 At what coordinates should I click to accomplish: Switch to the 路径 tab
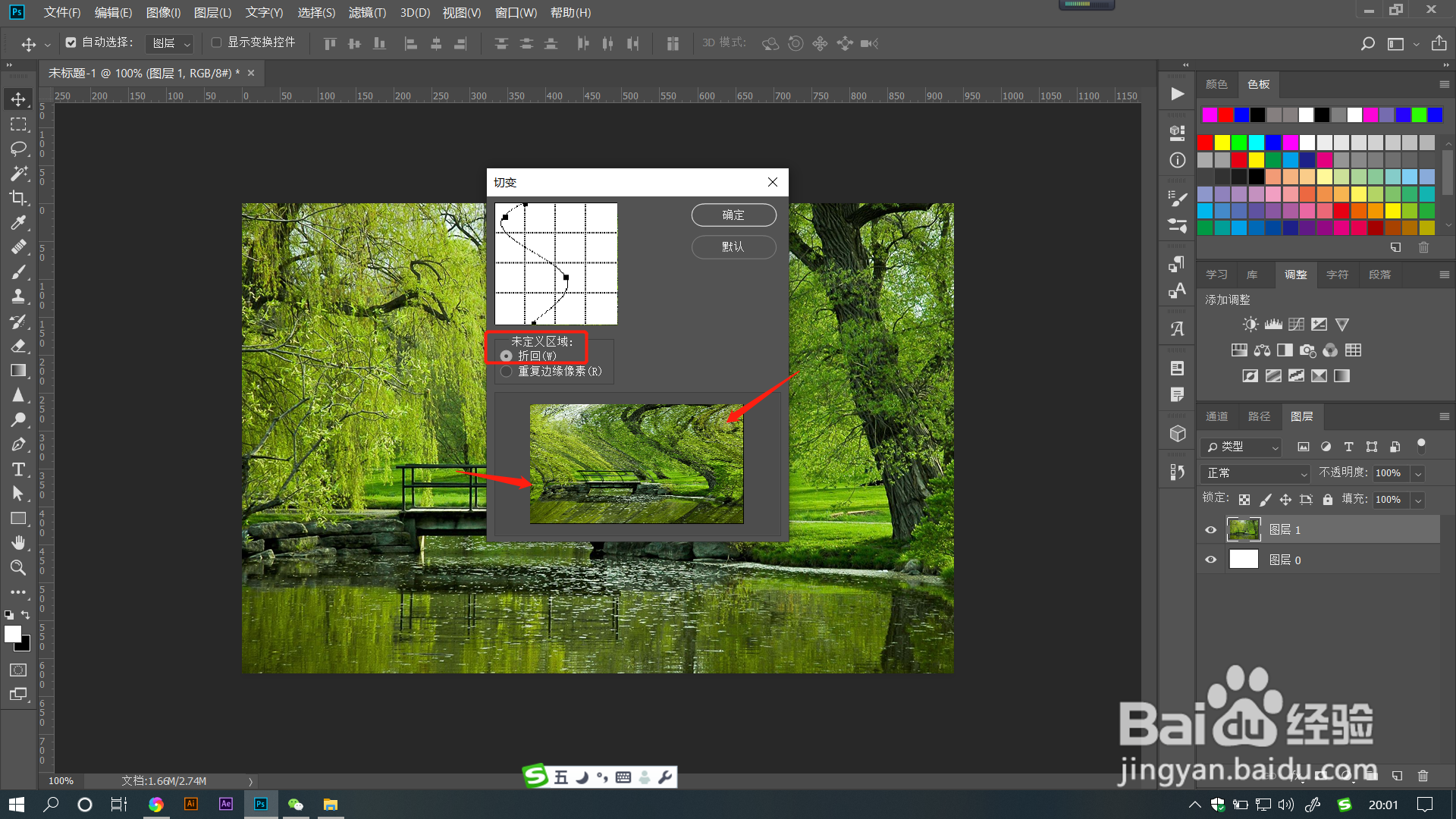tap(1259, 416)
